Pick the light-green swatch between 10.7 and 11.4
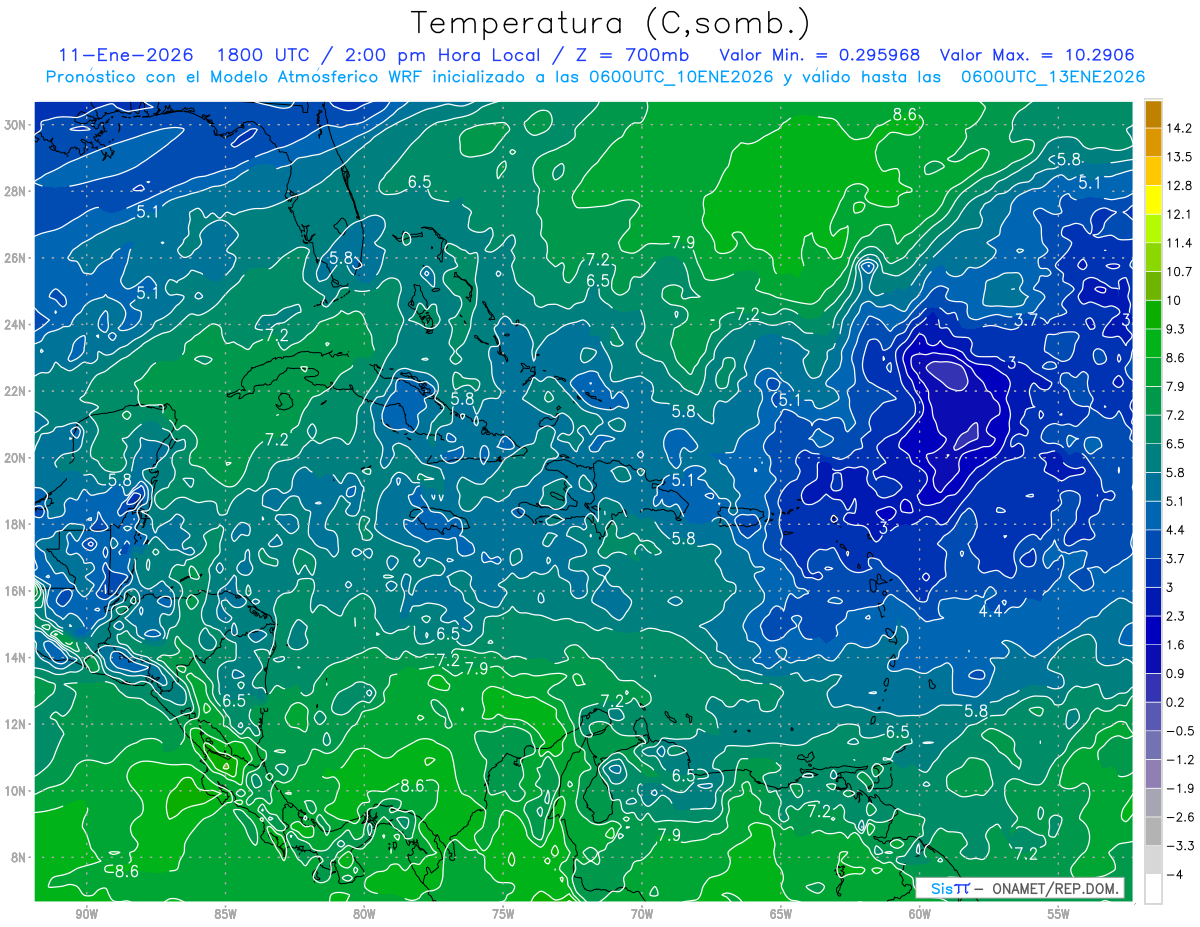 pos(1153,256)
